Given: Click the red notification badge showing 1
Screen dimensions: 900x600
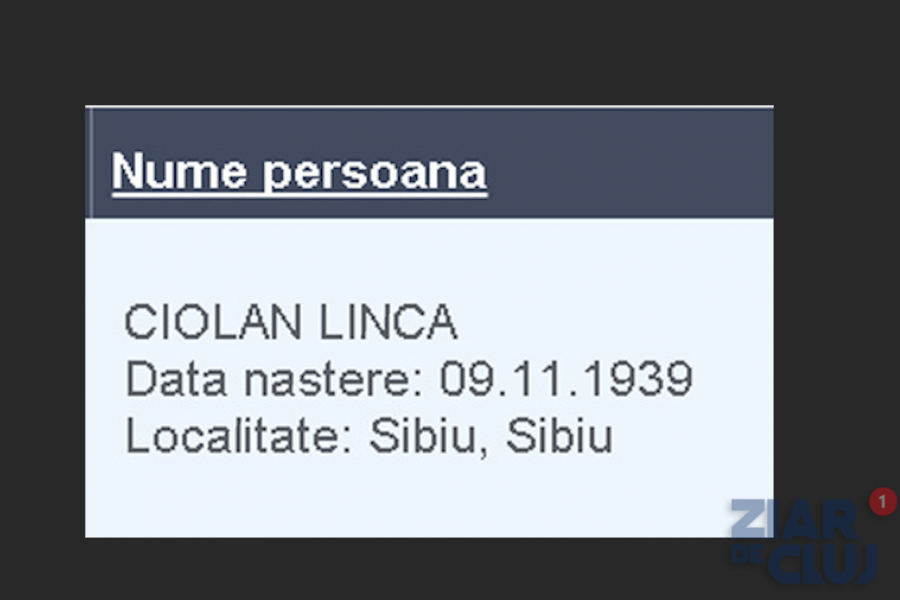Looking at the screenshot, I should pos(882,502).
